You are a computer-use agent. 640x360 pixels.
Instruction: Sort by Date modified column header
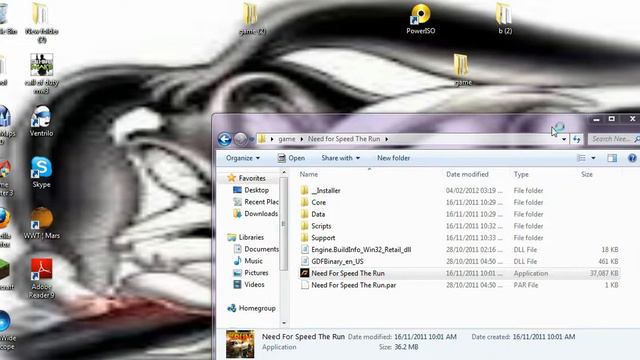click(467, 174)
